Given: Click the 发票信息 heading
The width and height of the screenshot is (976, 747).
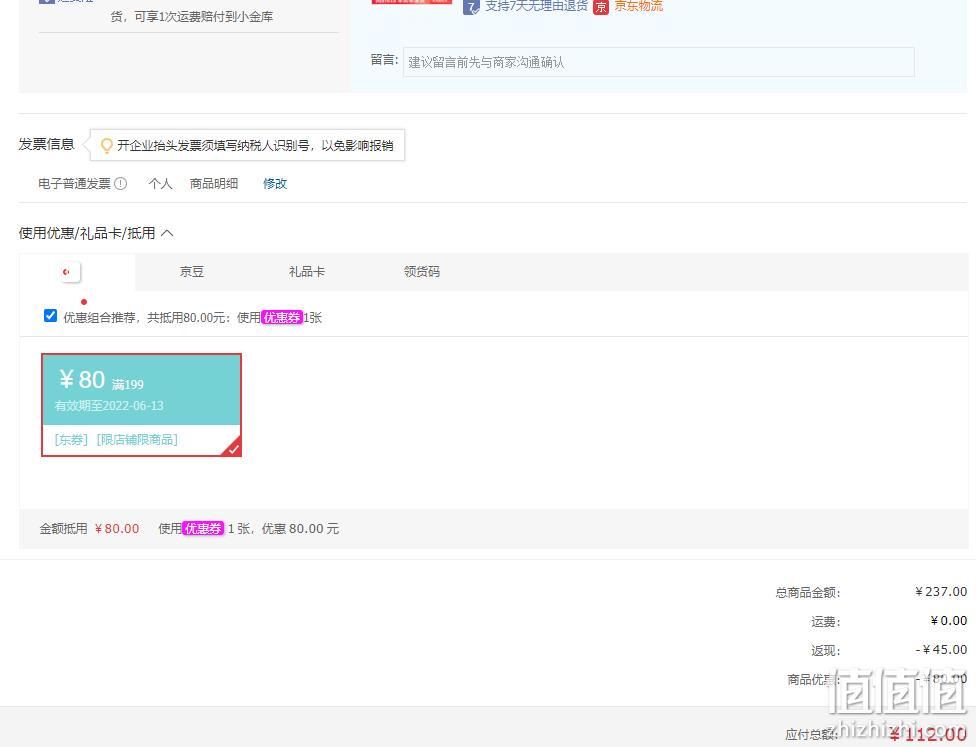Looking at the screenshot, I should click(x=47, y=144).
